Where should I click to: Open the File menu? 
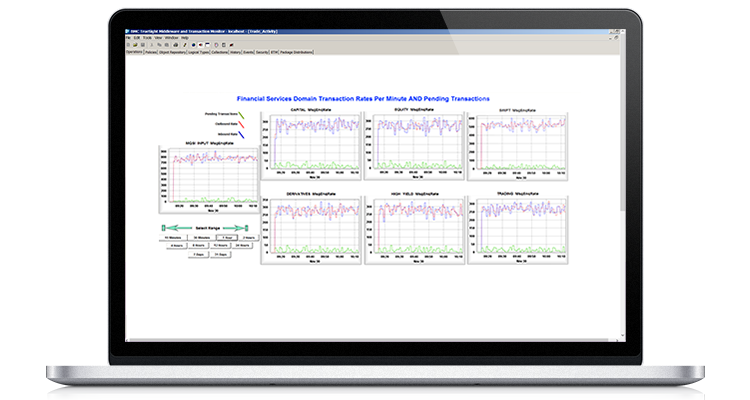coord(129,38)
